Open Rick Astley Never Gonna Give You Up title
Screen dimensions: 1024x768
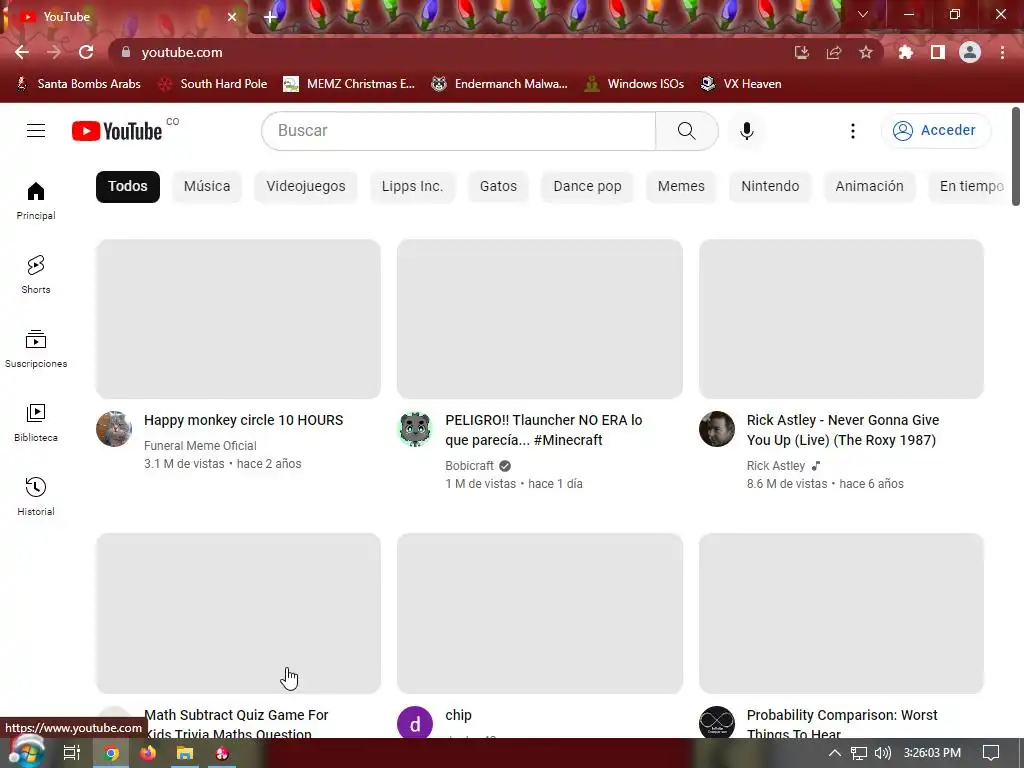[x=843, y=430]
